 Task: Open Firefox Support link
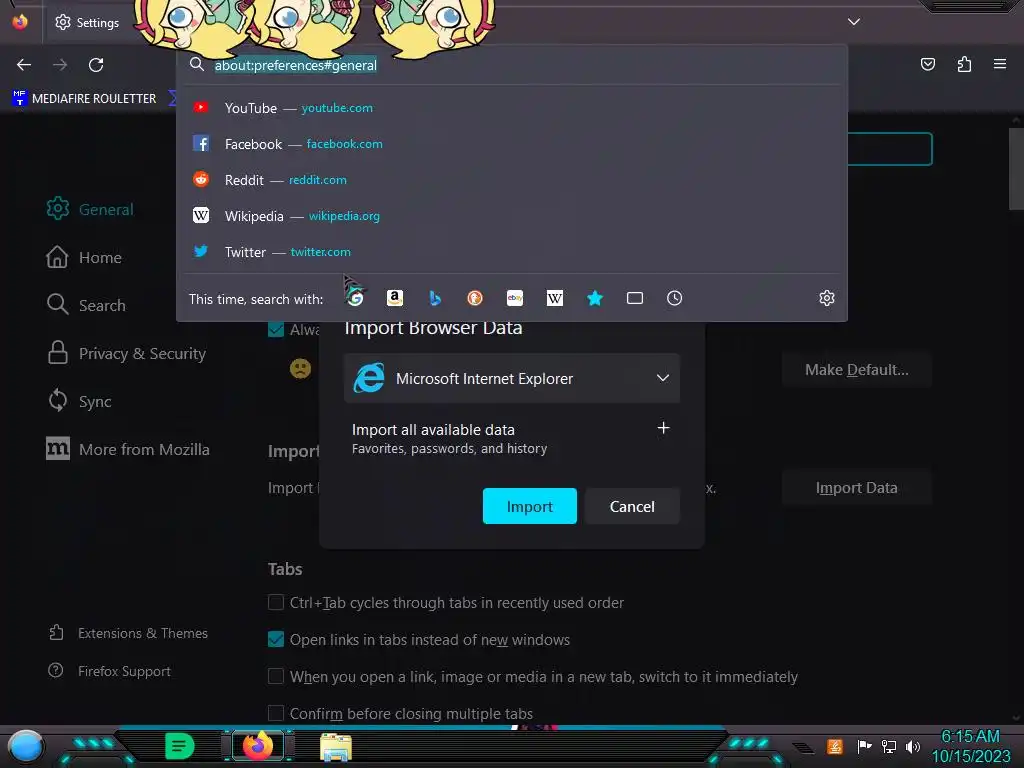click(110, 671)
